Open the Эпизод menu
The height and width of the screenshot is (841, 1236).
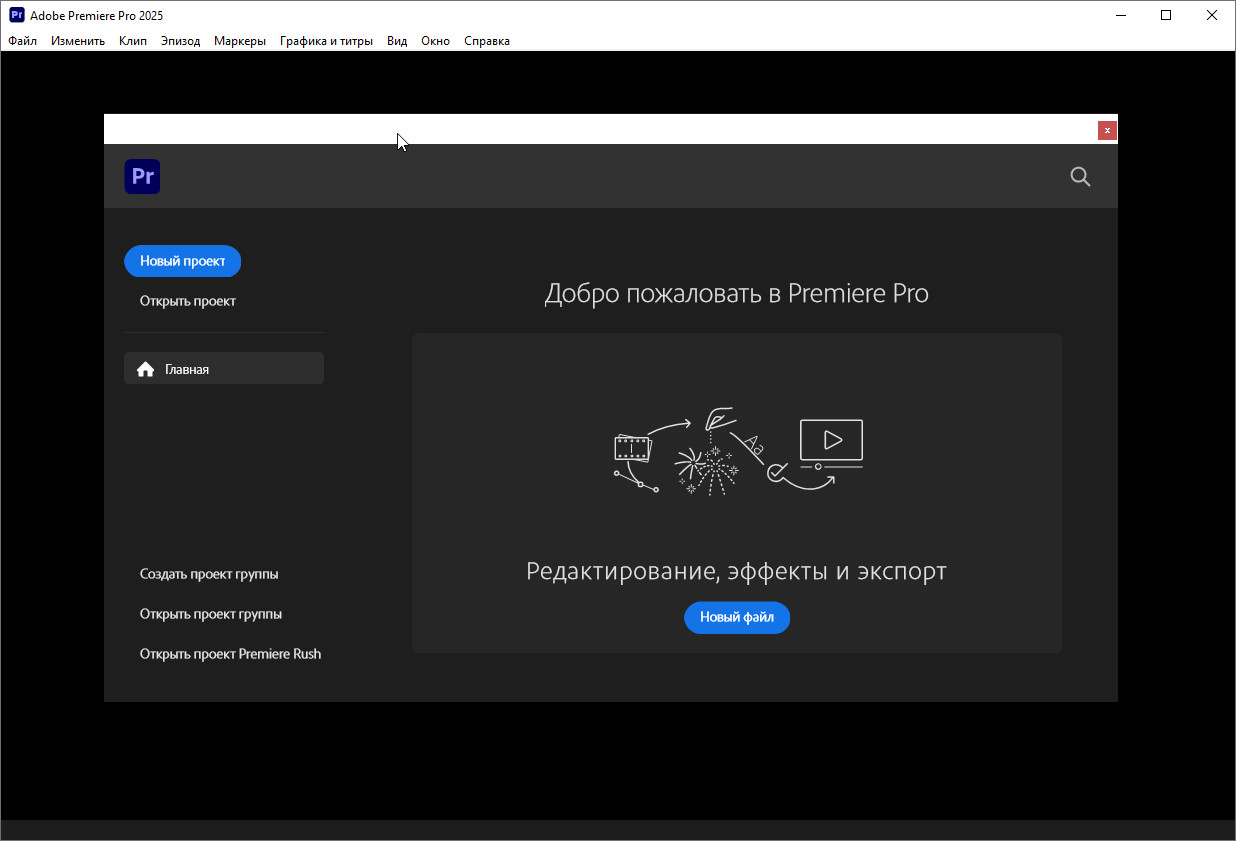coord(180,41)
